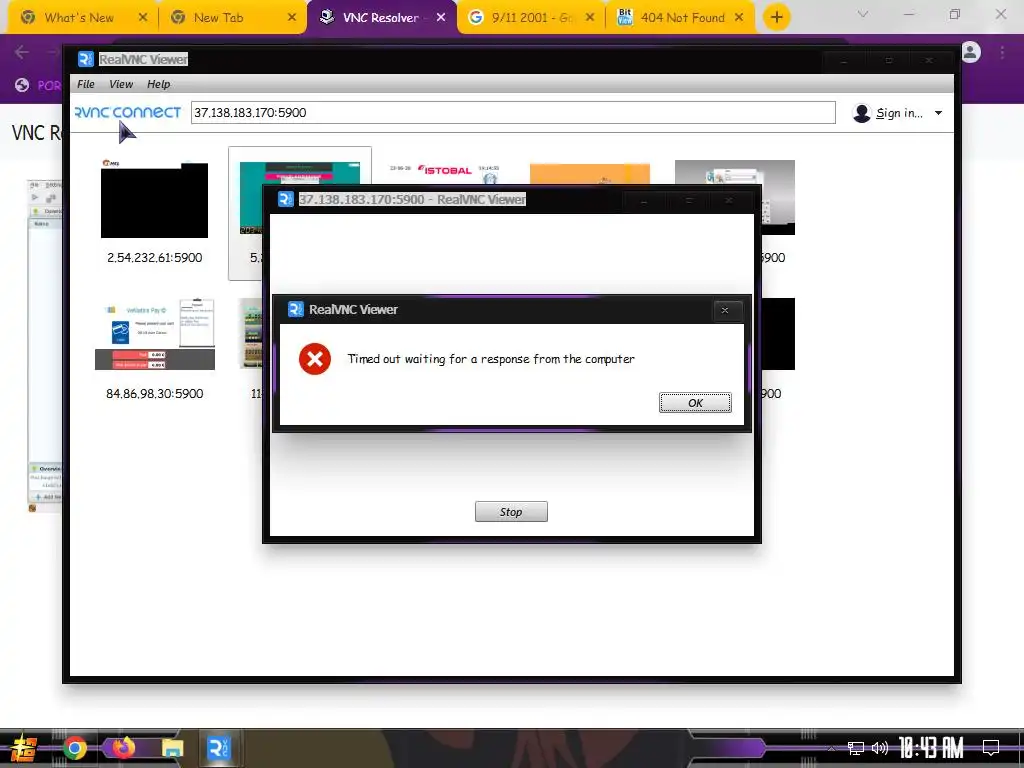Close the VNC Resolver browser tab
1024x768 pixels.
coord(441,18)
